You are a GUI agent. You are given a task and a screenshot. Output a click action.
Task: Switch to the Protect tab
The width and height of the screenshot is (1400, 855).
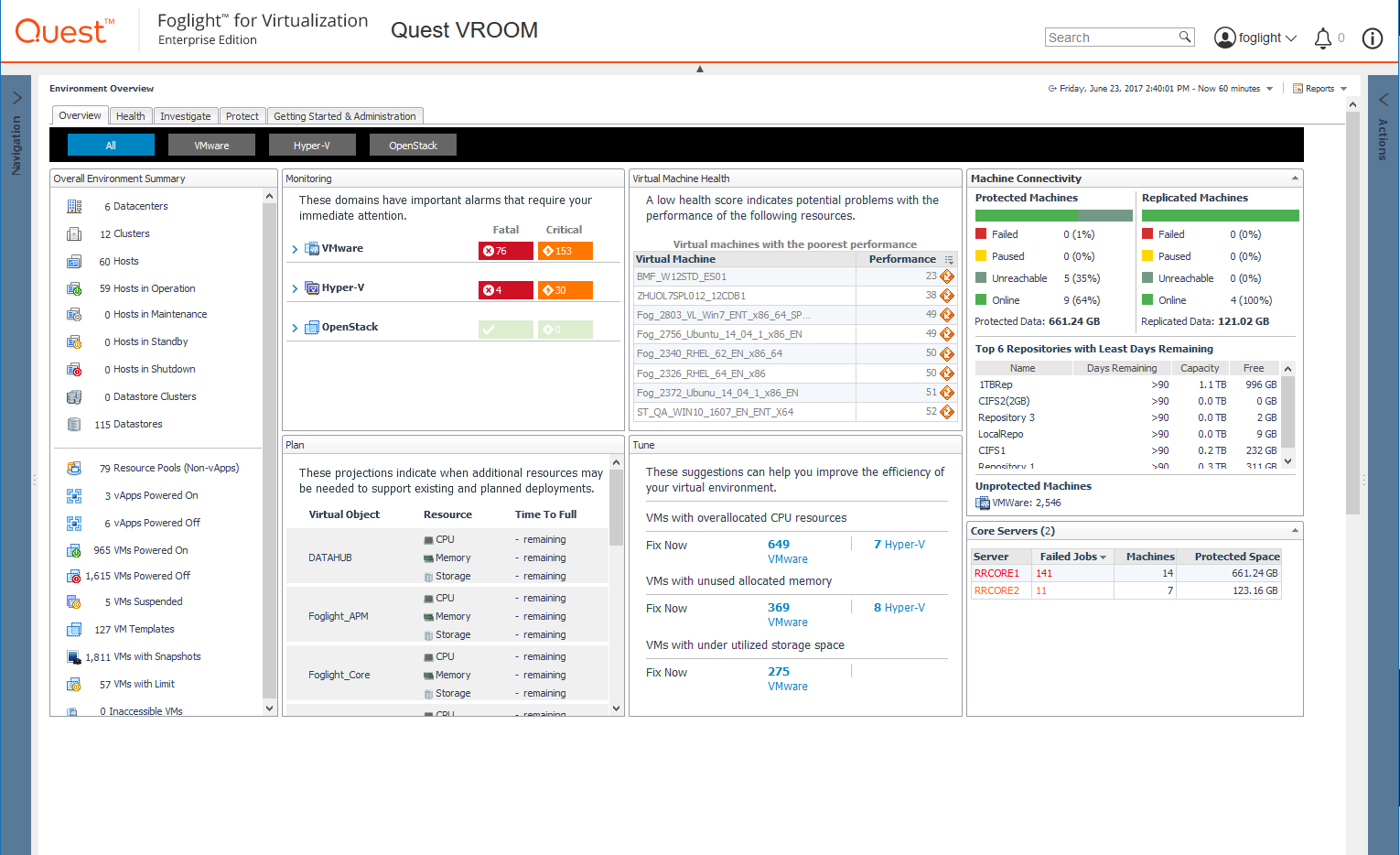pyautogui.click(x=242, y=116)
